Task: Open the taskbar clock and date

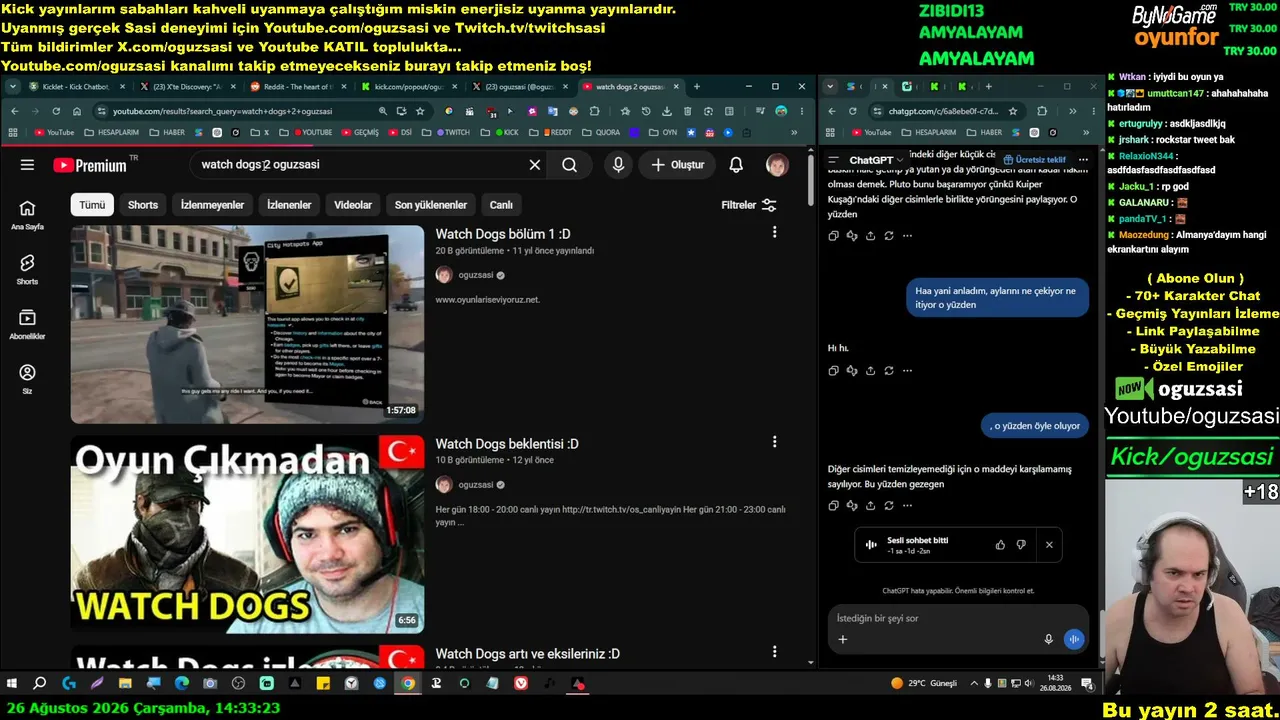Action: click(1055, 684)
